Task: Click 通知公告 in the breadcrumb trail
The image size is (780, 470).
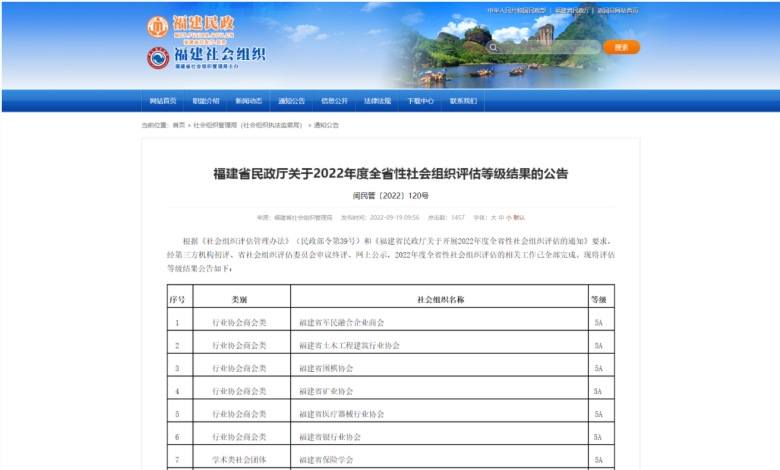Action: pos(327,125)
